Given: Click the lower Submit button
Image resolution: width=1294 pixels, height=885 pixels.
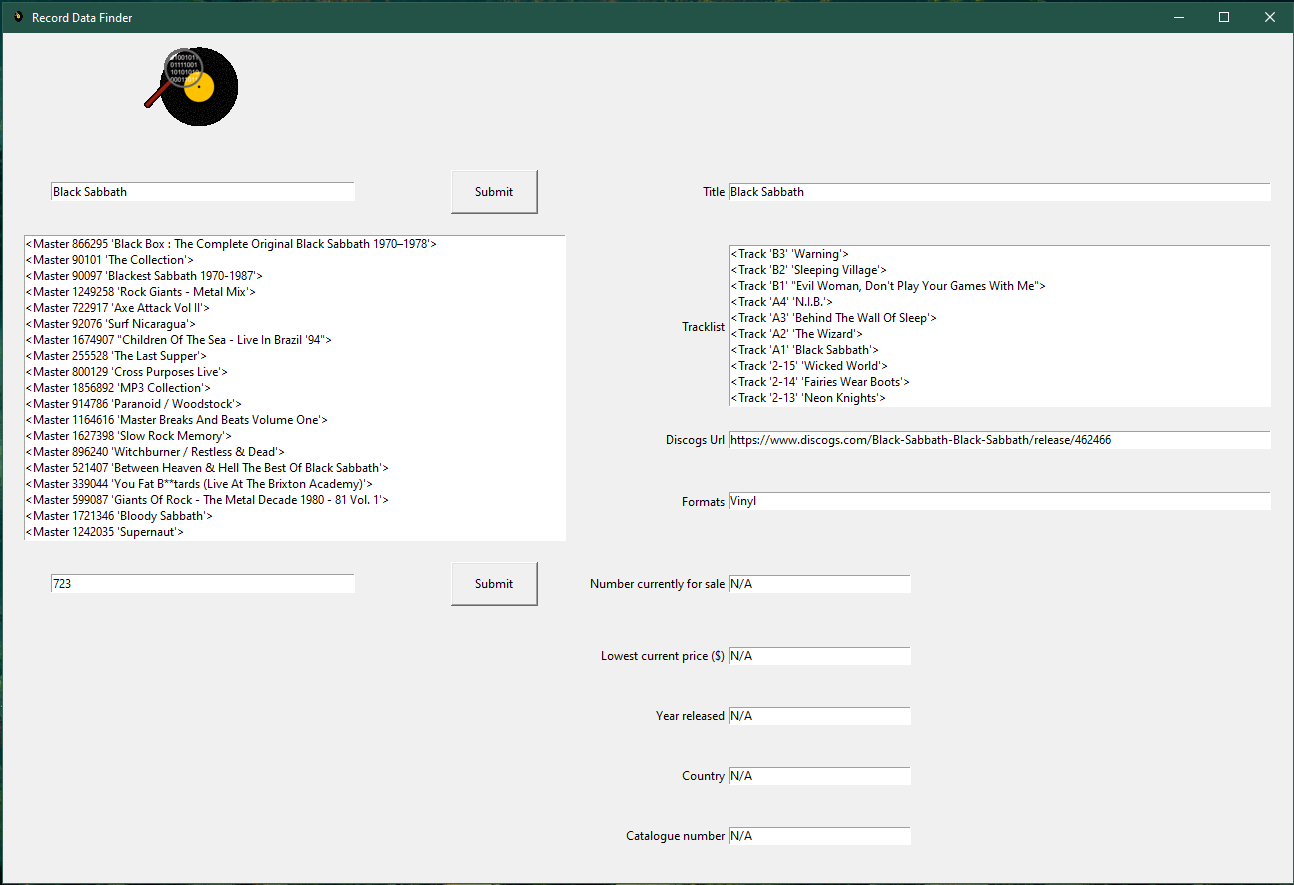Looking at the screenshot, I should (x=494, y=583).
